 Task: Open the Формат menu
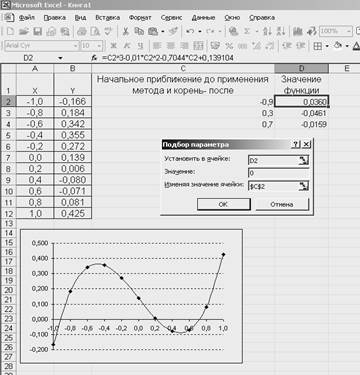[140, 18]
